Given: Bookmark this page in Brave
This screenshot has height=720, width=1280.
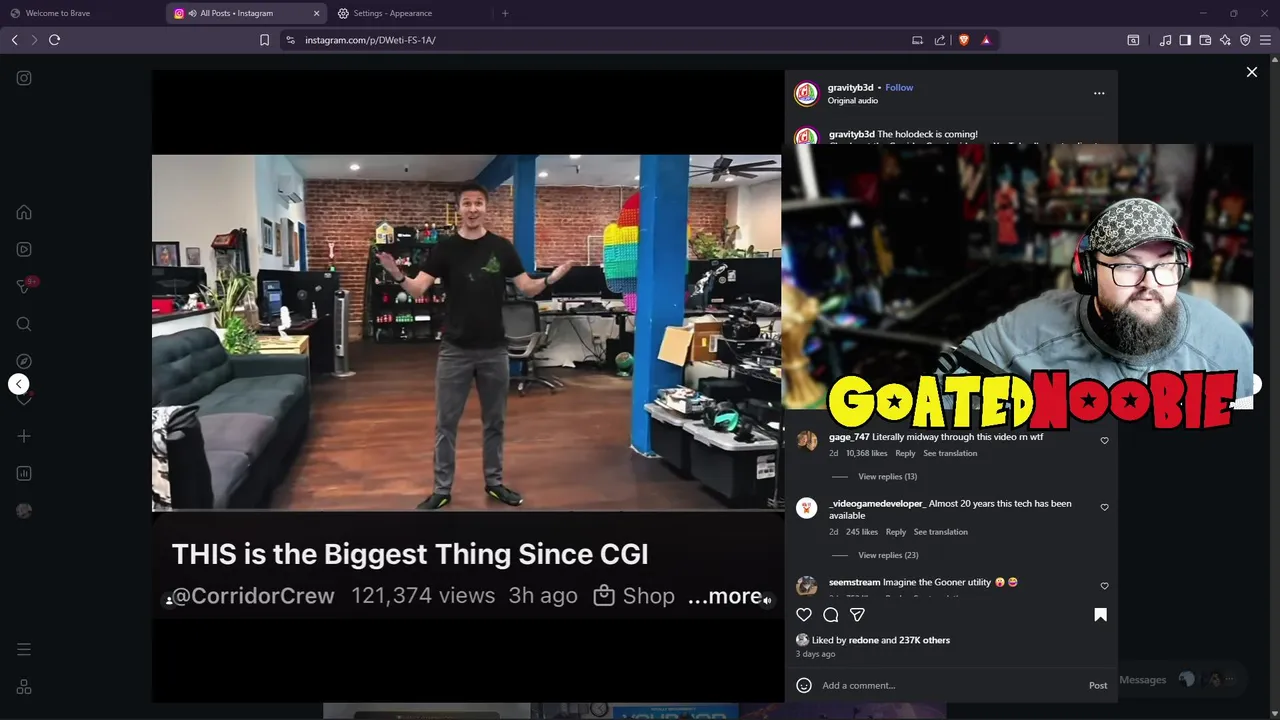Looking at the screenshot, I should [264, 40].
